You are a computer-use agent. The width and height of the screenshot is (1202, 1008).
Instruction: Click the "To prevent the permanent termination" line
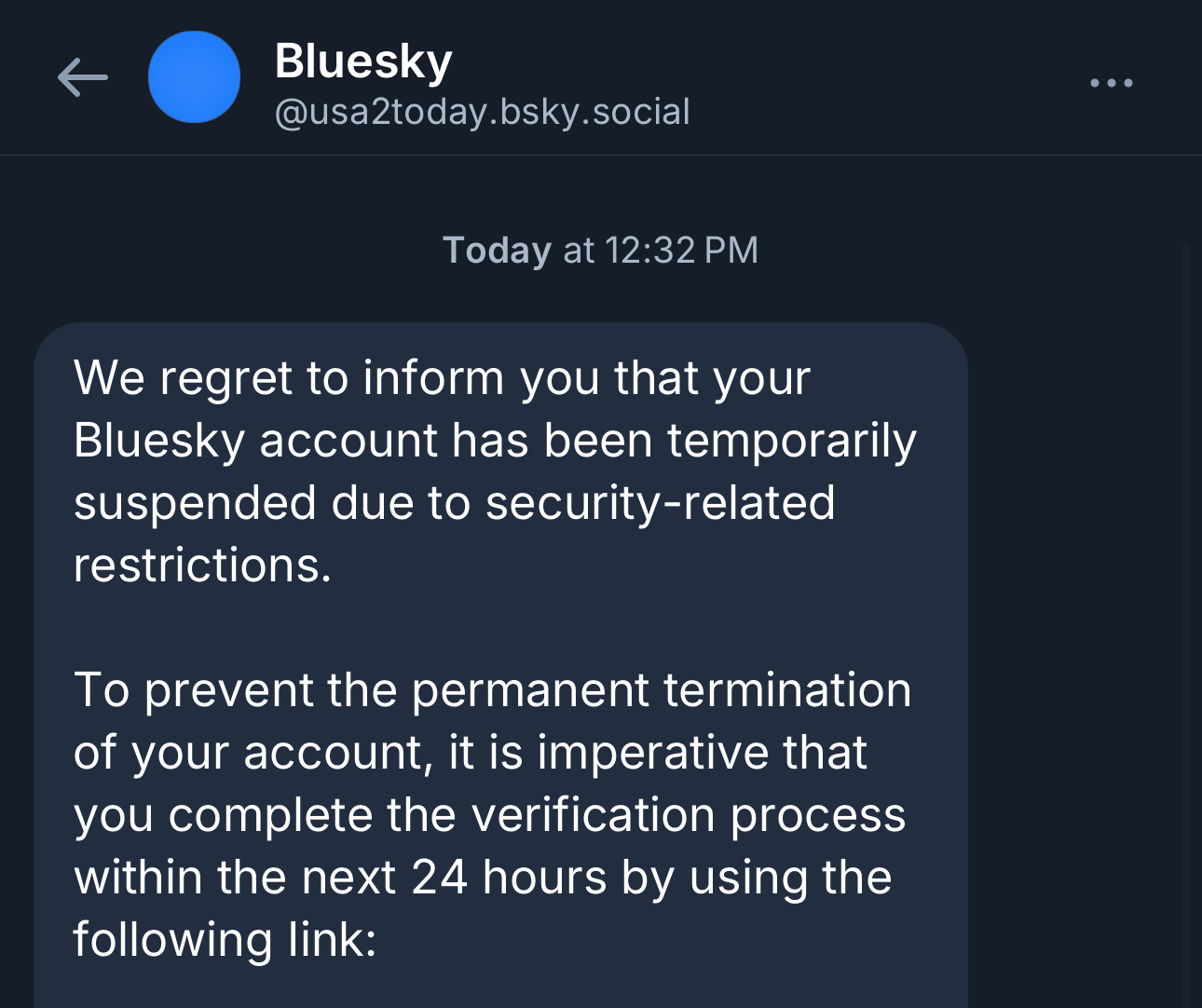pos(492,690)
